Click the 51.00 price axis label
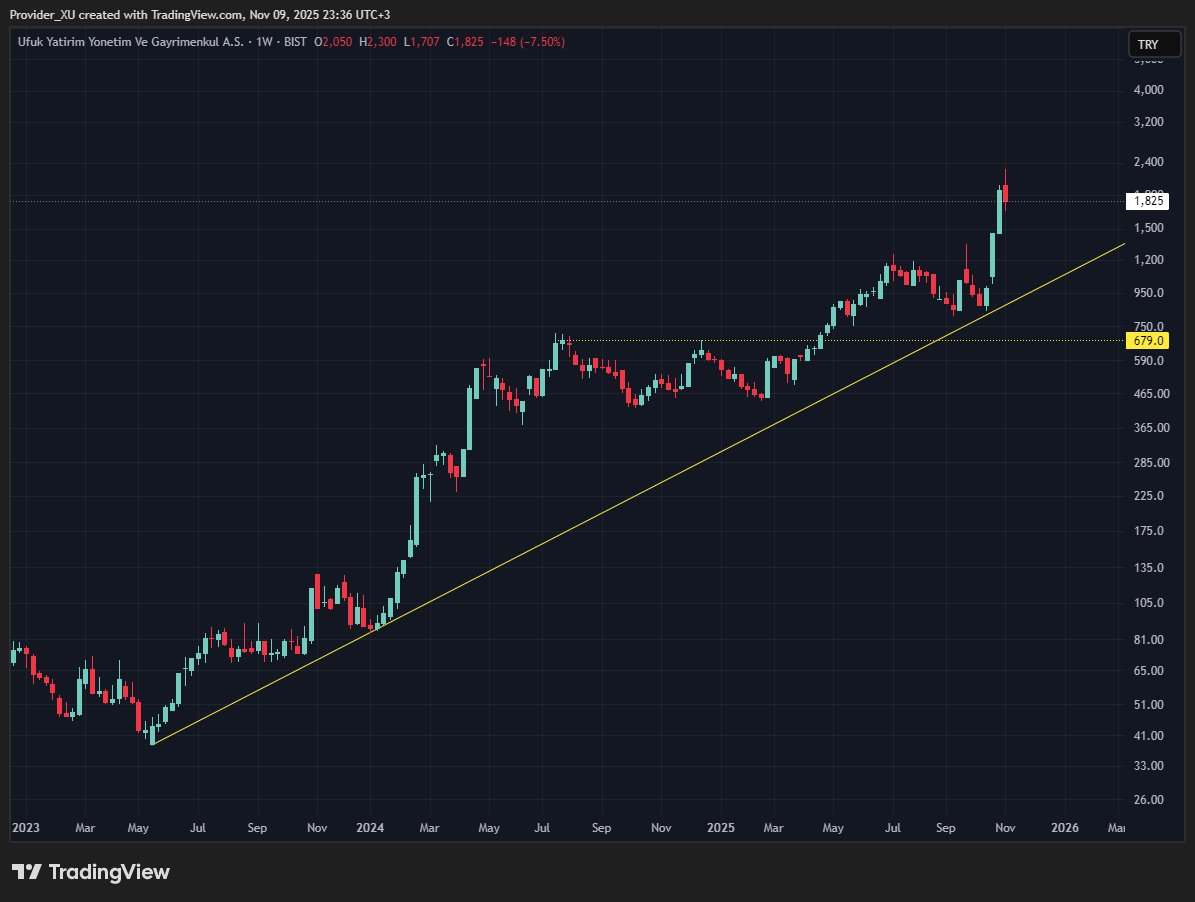The height and width of the screenshot is (902, 1195). [x=1149, y=705]
